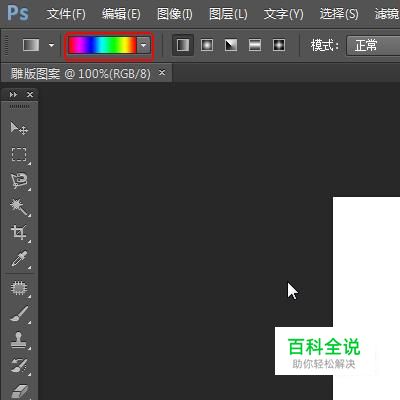Select the Brush tool
Image resolution: width=400 pixels, height=400 pixels.
tap(19, 314)
